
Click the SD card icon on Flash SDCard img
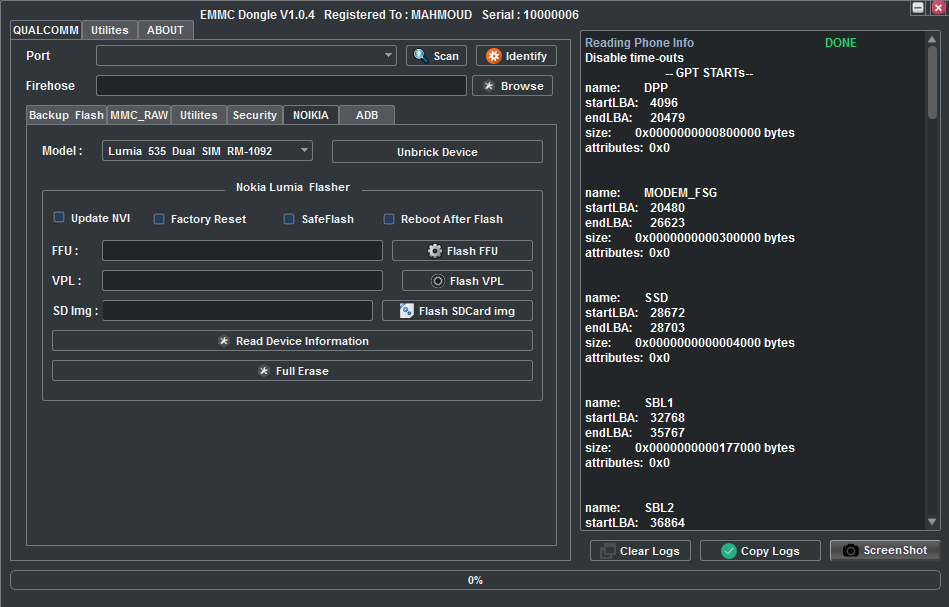tap(407, 311)
